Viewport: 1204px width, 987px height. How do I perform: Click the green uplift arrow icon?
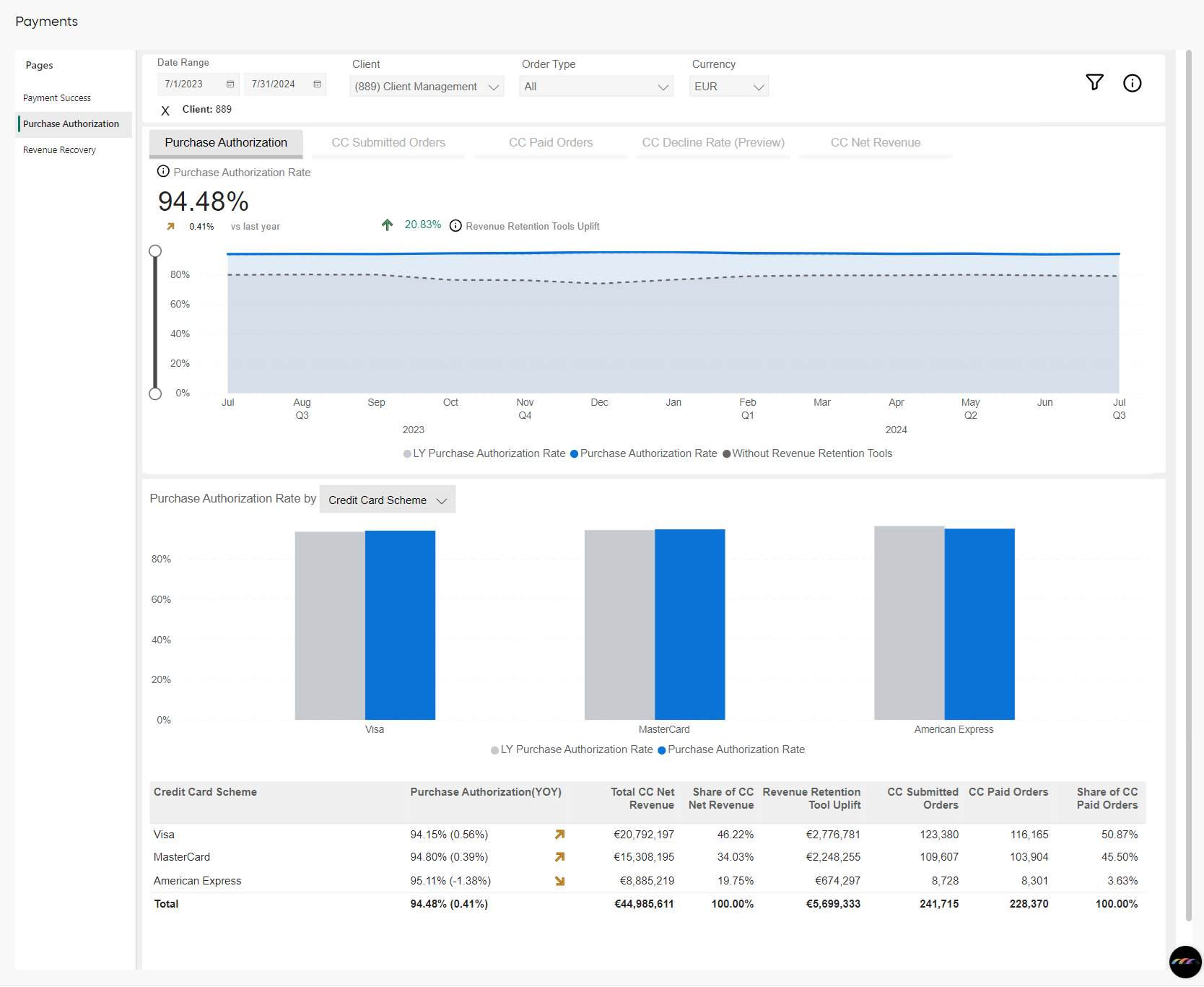[x=387, y=225]
